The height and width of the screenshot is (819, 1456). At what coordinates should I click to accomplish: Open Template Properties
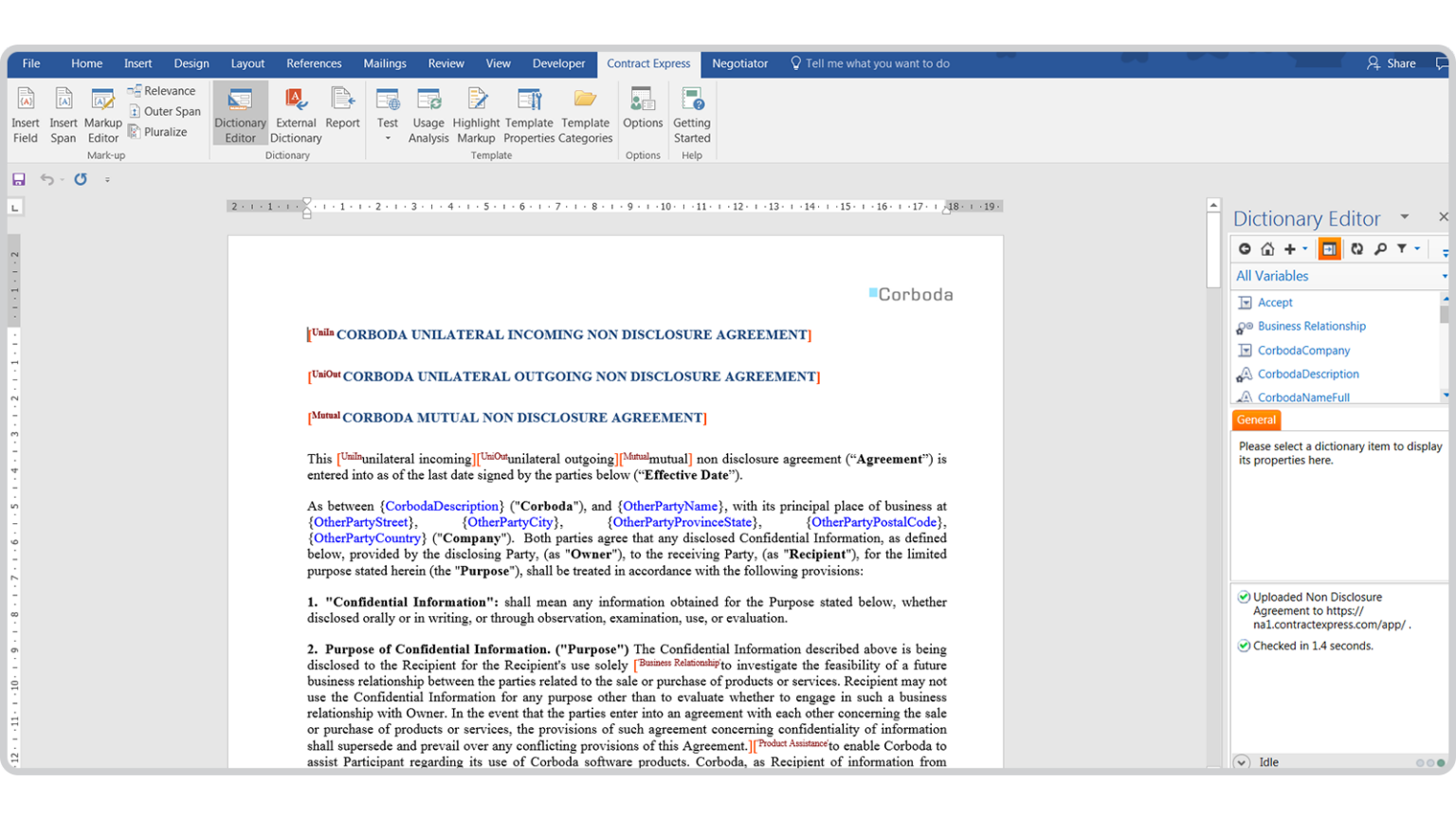pos(529,114)
